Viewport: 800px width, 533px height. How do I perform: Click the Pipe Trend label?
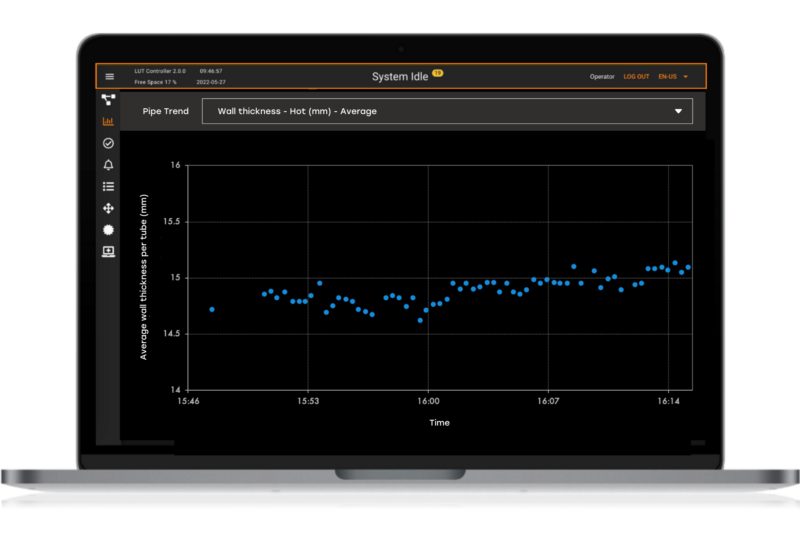(165, 111)
